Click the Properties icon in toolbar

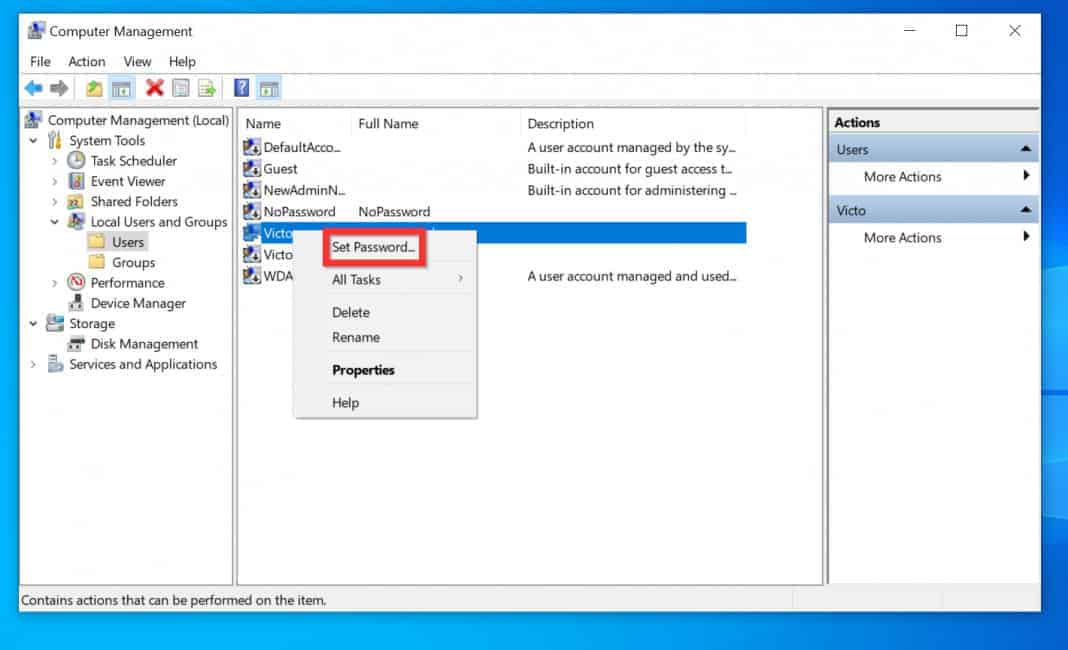click(181, 88)
